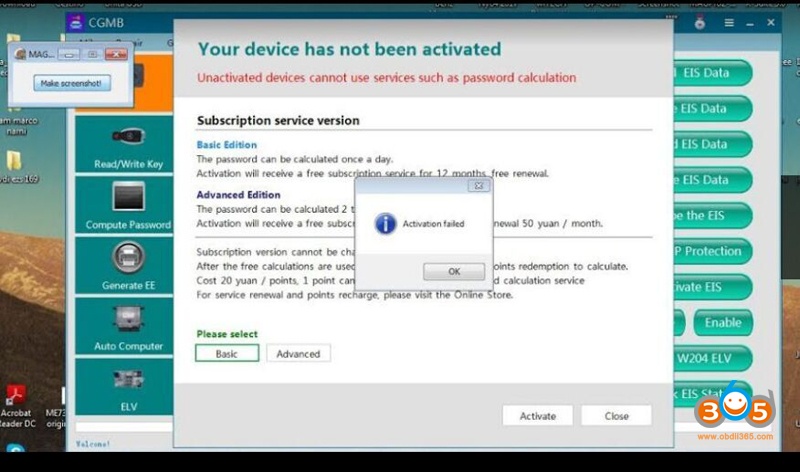Click the CGMB status bar welcome text

click(93, 444)
